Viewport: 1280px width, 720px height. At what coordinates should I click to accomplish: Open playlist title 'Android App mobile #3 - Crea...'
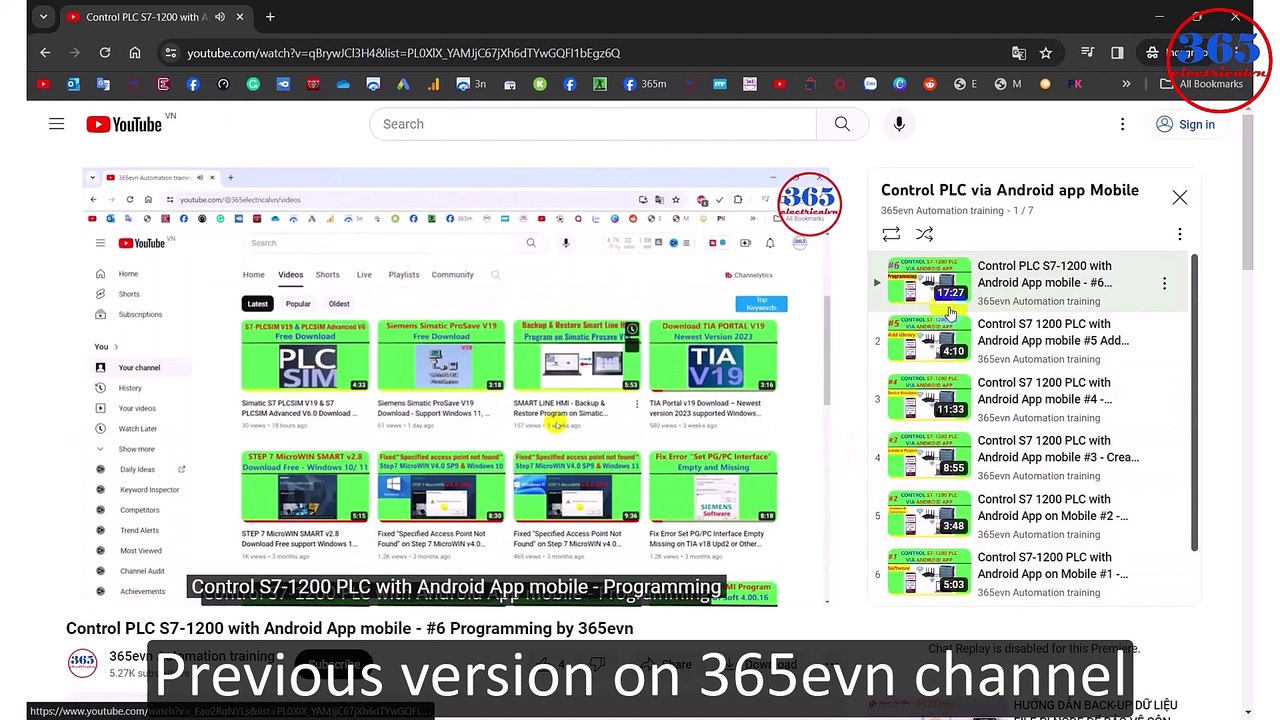(1058, 449)
